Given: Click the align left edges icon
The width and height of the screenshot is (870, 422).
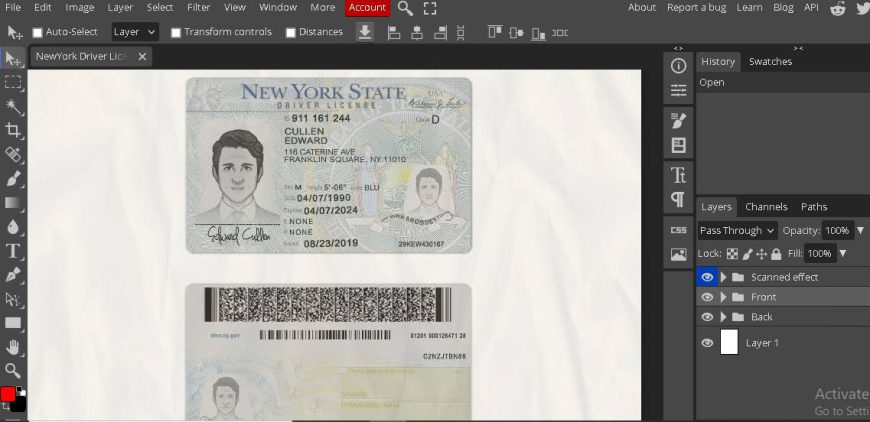Looking at the screenshot, I should point(393,33).
